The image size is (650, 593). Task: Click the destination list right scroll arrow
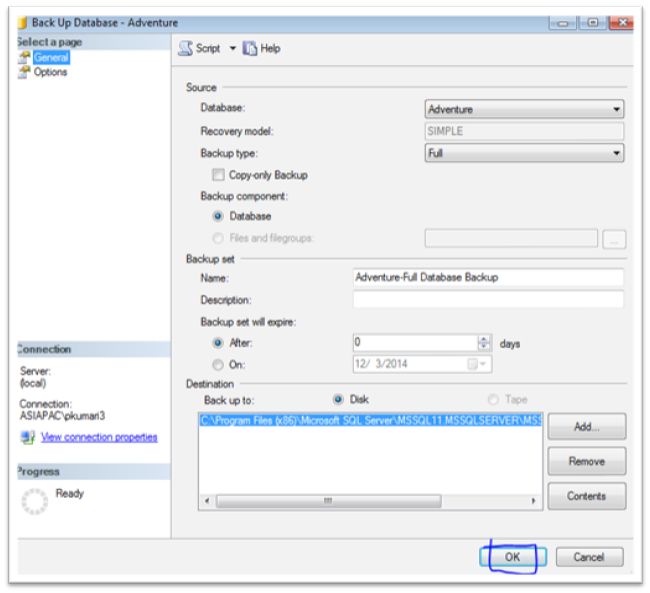pos(534,501)
